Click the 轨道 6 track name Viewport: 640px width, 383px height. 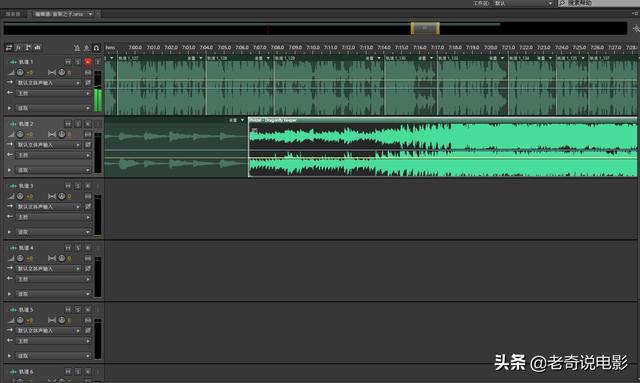pos(26,372)
